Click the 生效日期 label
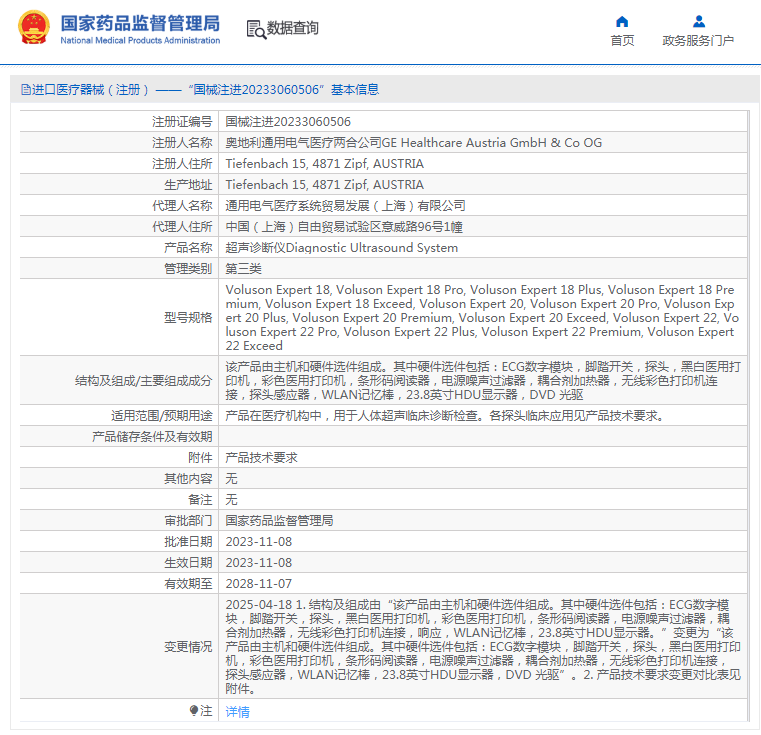The width and height of the screenshot is (761, 735). (x=188, y=563)
